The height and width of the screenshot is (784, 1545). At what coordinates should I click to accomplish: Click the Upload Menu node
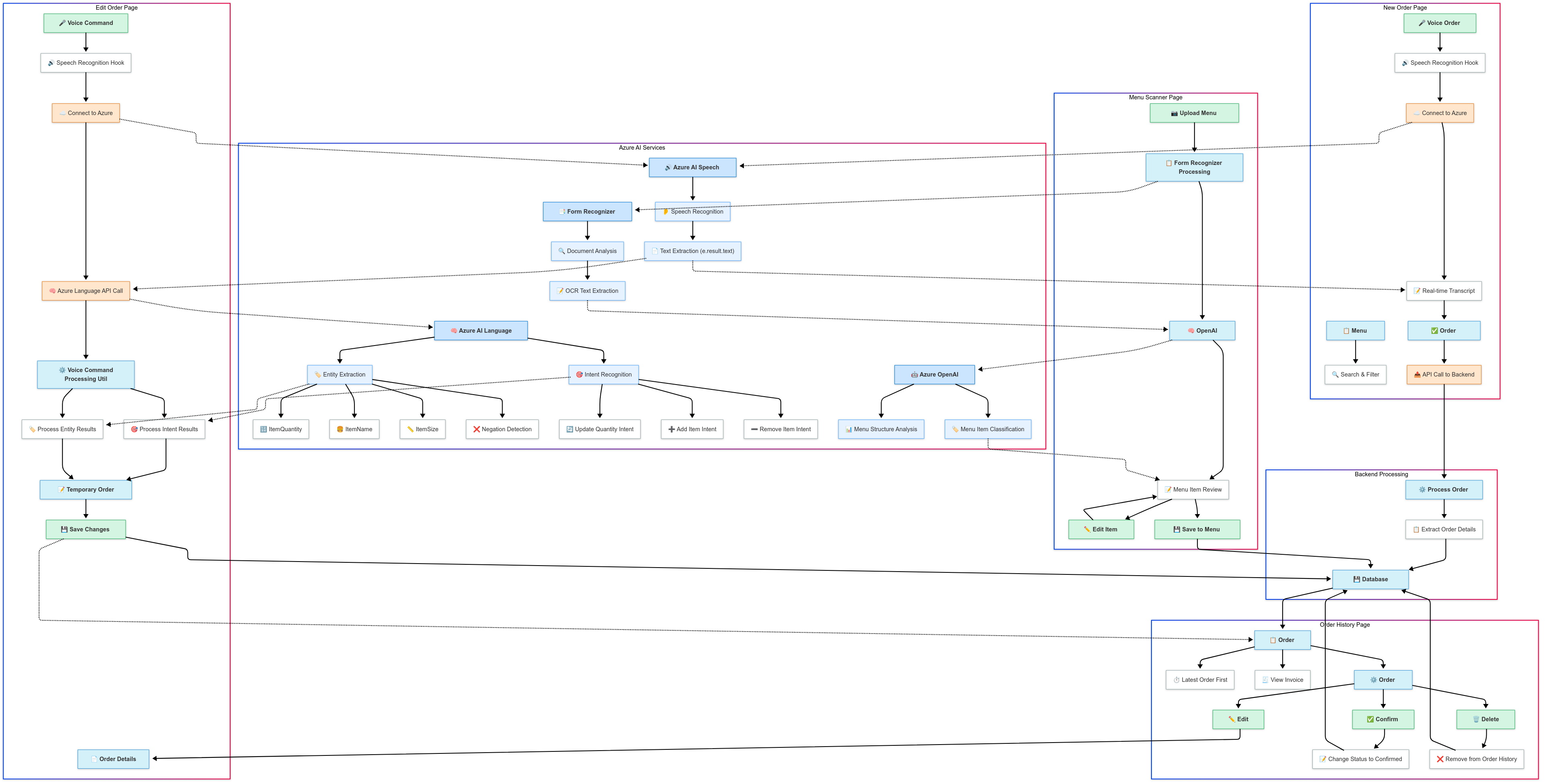(x=1194, y=113)
